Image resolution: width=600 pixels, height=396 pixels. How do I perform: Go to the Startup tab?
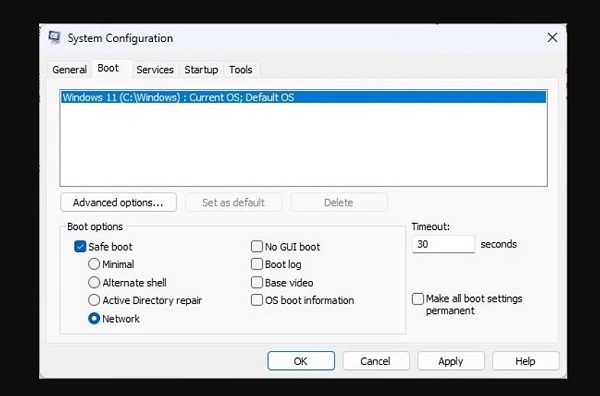pos(201,70)
